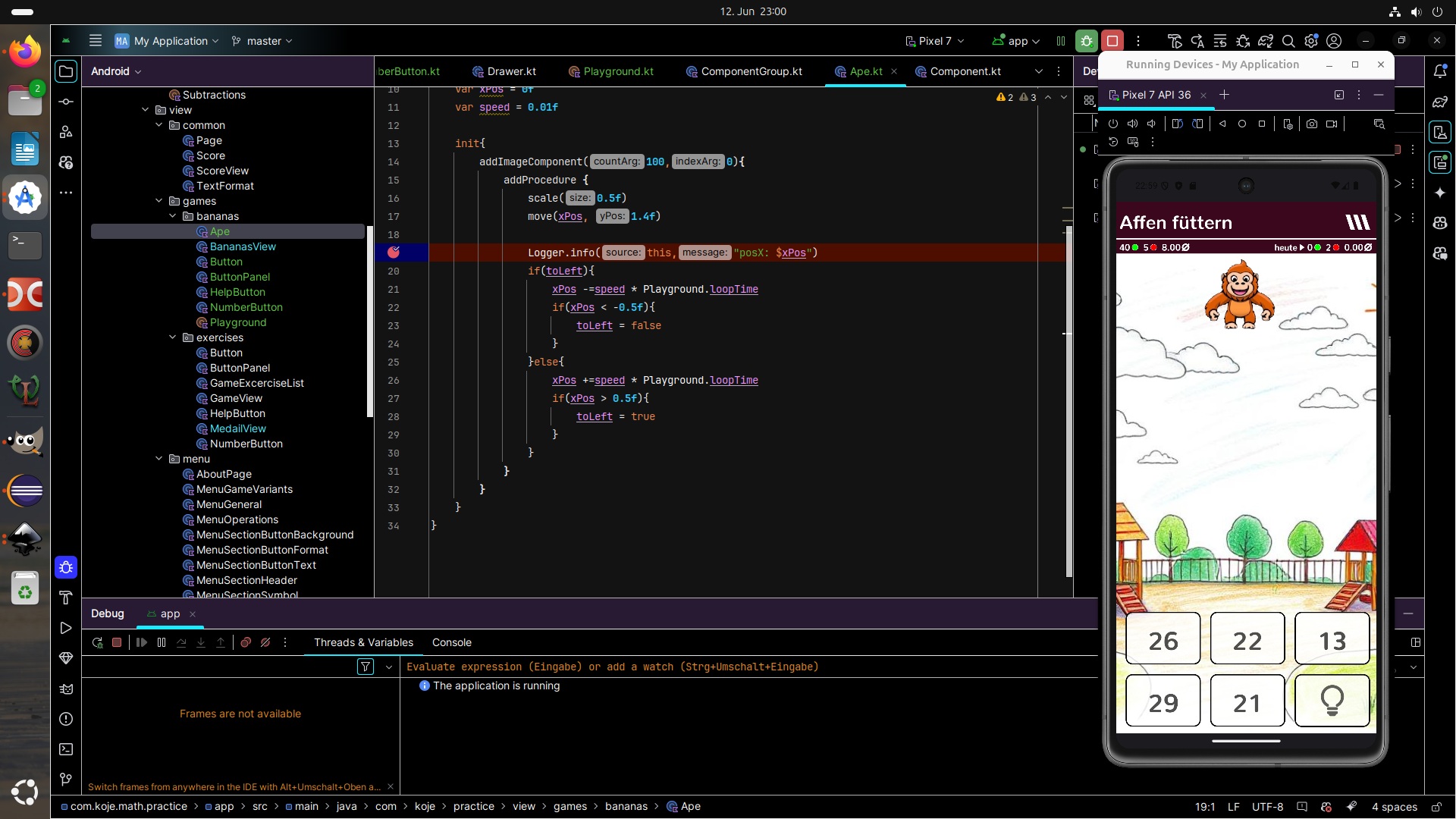Switch to the Playground.kt editor tab

pyautogui.click(x=618, y=71)
